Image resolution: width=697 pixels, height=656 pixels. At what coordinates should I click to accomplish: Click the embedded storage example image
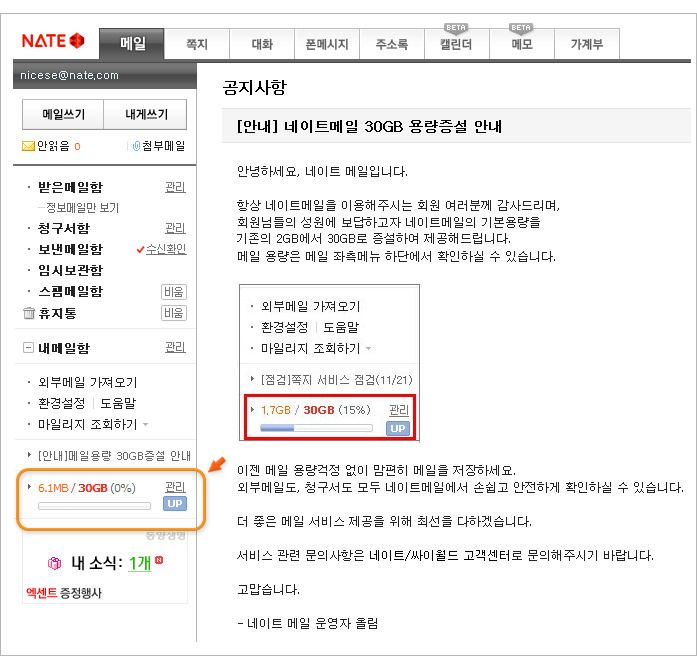click(x=329, y=363)
